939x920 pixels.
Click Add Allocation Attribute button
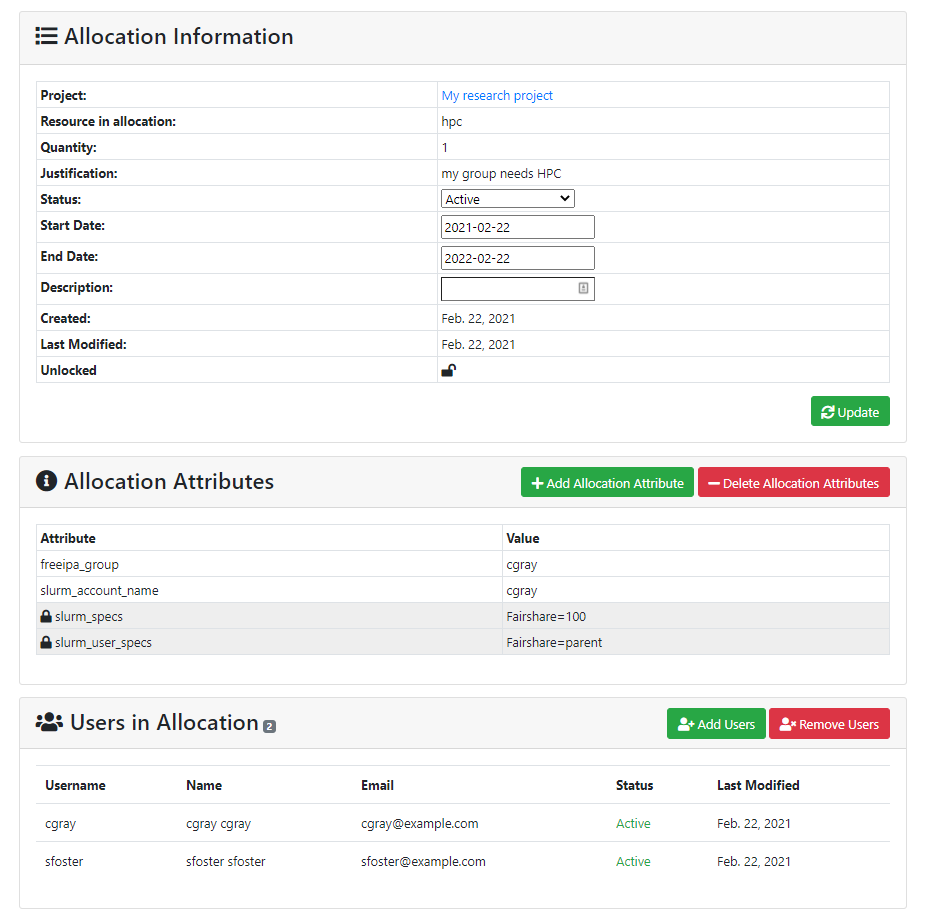[607, 483]
